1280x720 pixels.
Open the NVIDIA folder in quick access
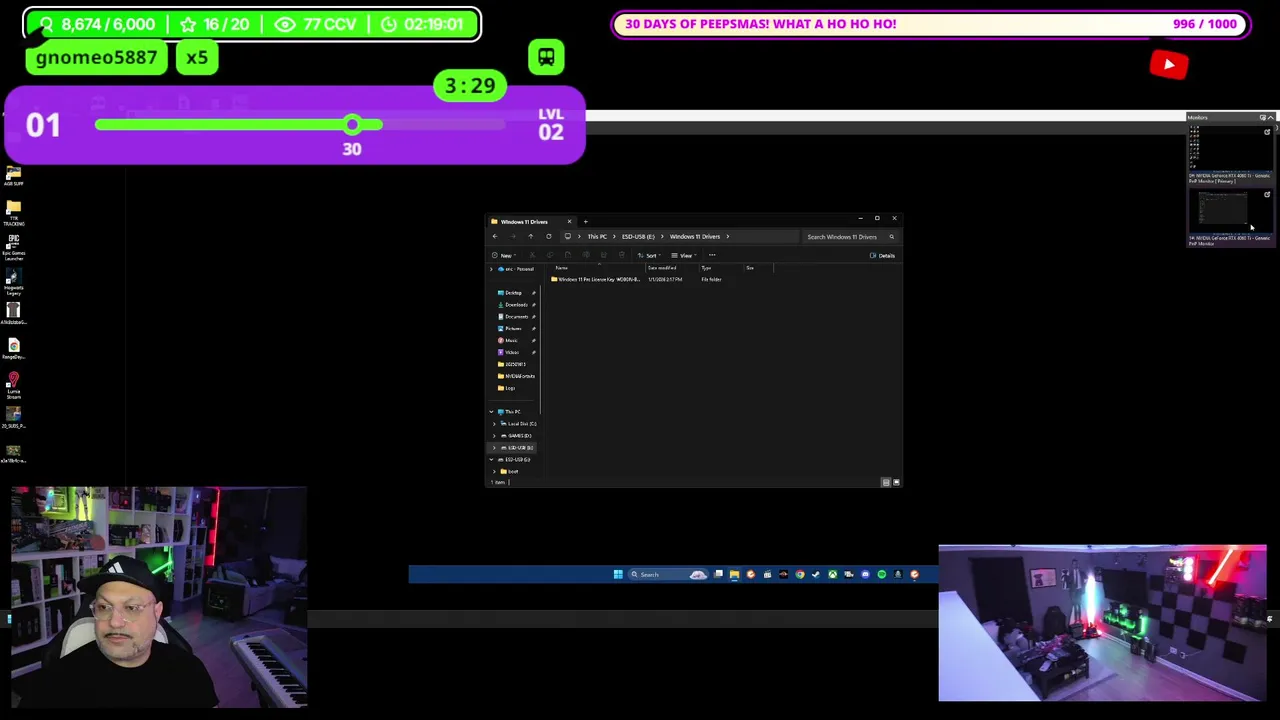[518, 376]
